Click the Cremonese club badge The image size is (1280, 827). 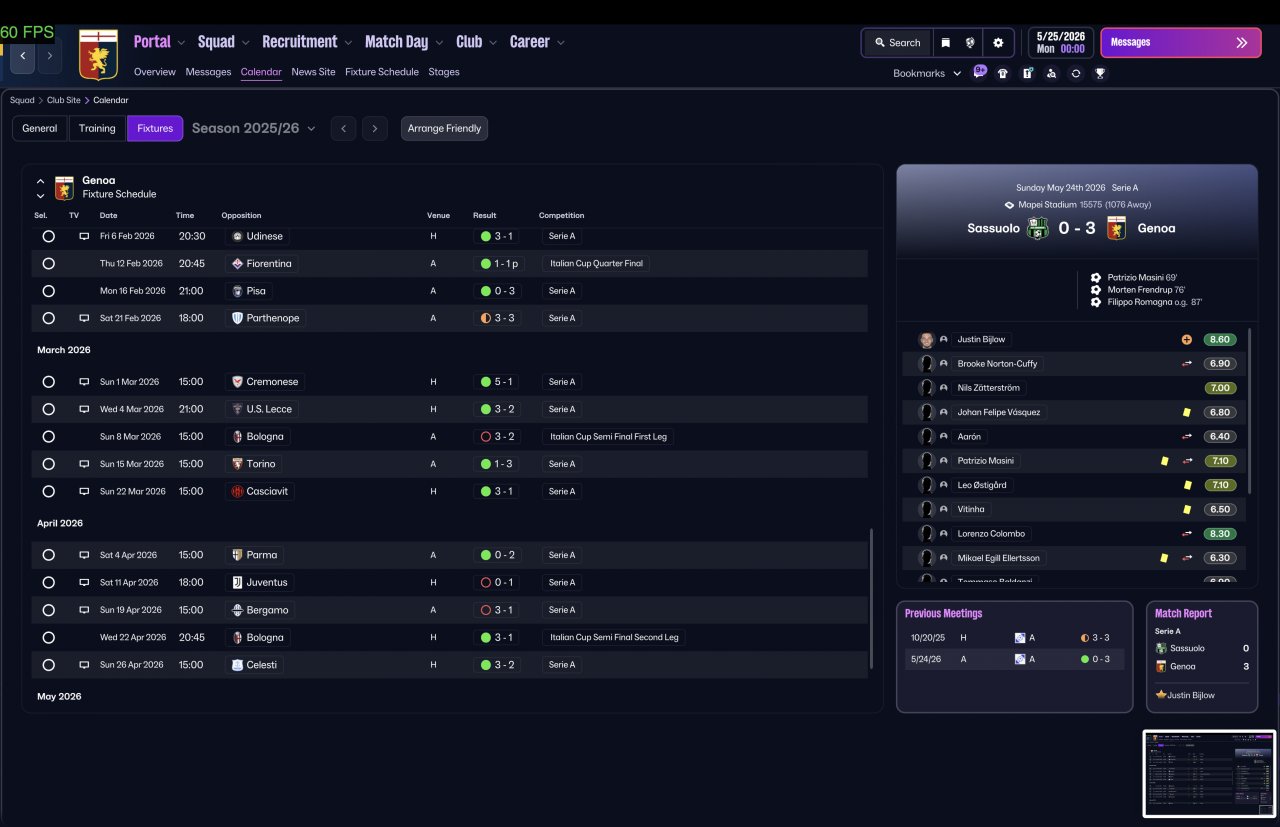237,382
